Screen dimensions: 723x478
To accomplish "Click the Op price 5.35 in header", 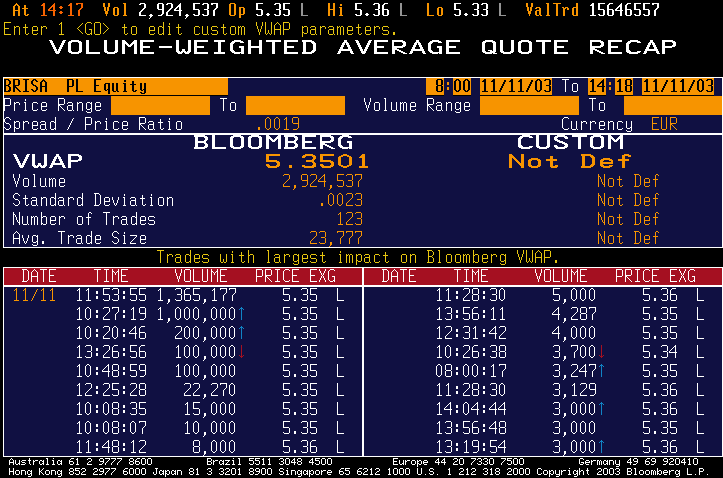I will (x=273, y=10).
